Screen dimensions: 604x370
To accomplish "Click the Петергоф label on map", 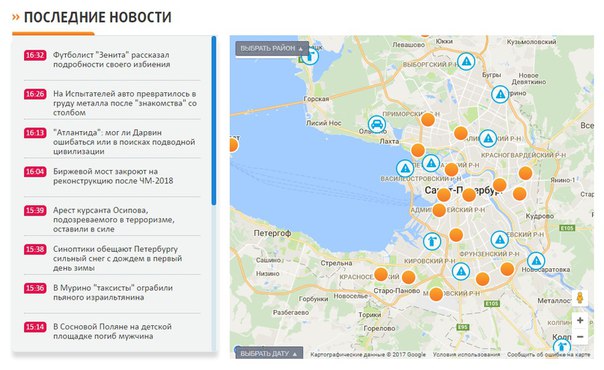I will click(x=272, y=233).
